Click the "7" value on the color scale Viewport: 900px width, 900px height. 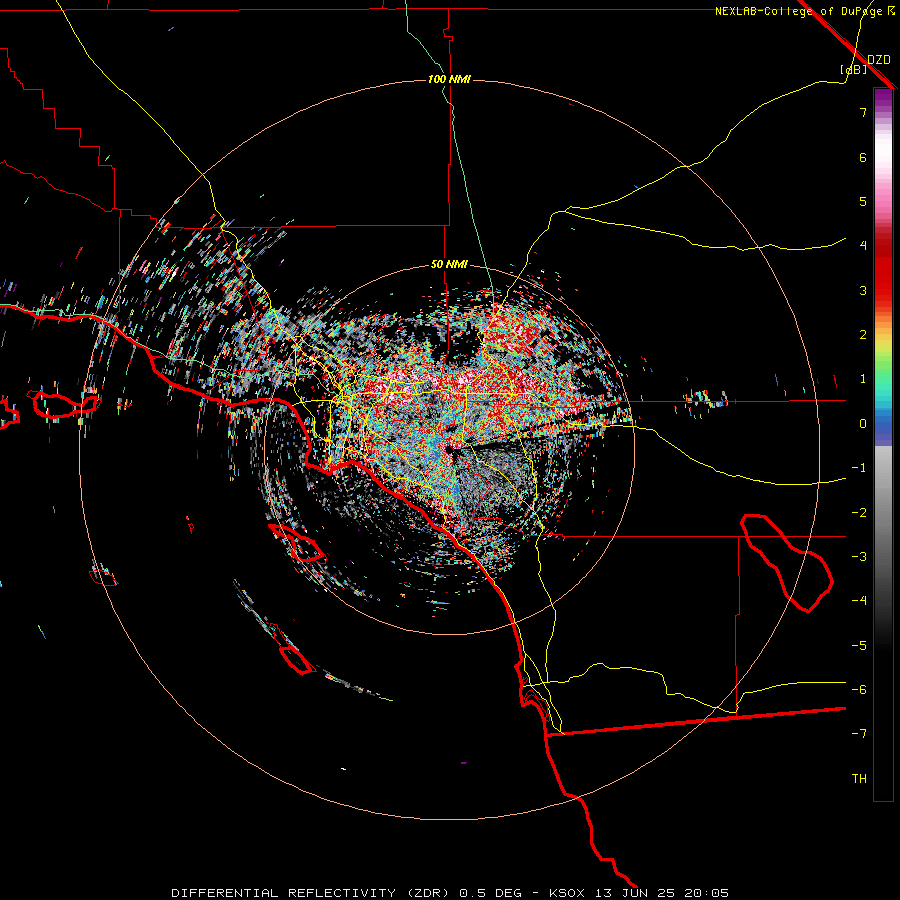tap(863, 112)
